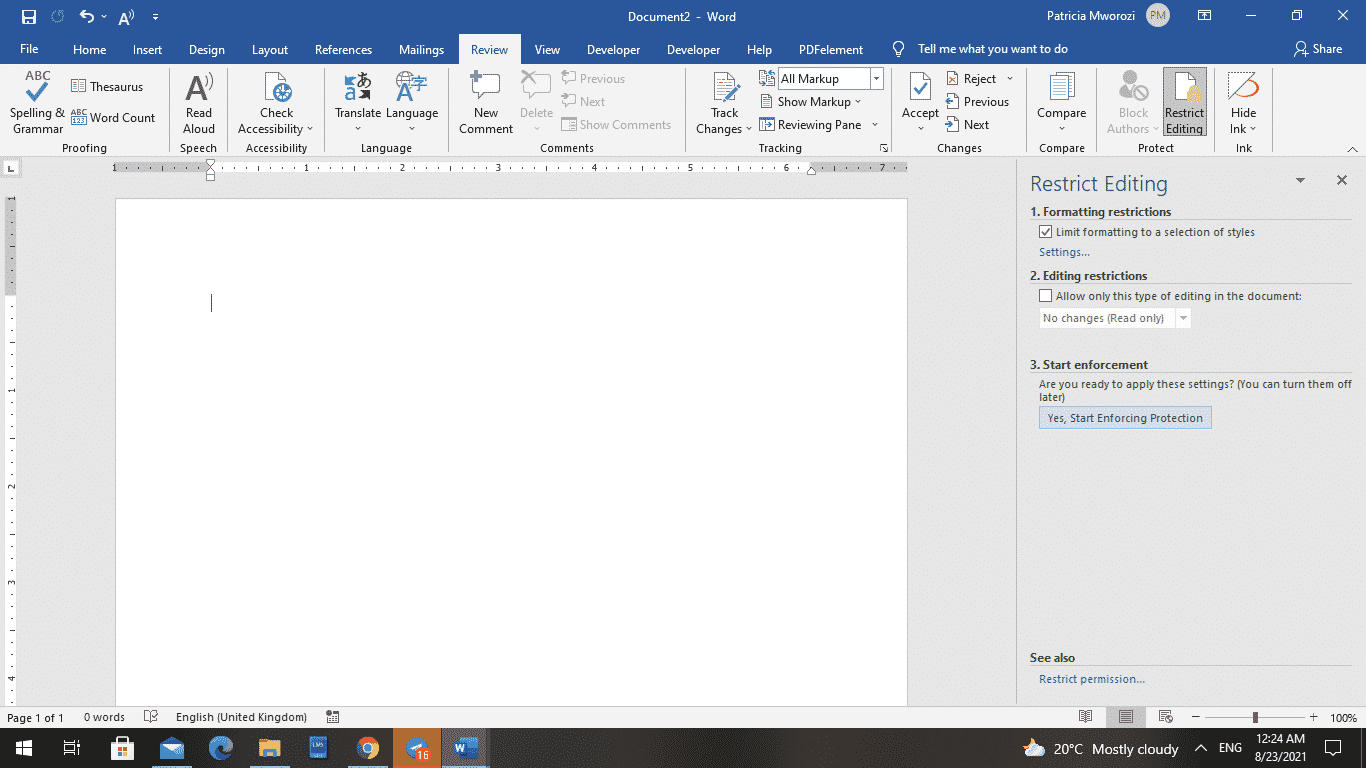Insert a New Comment
The width and height of the screenshot is (1366, 768).
coord(485,100)
